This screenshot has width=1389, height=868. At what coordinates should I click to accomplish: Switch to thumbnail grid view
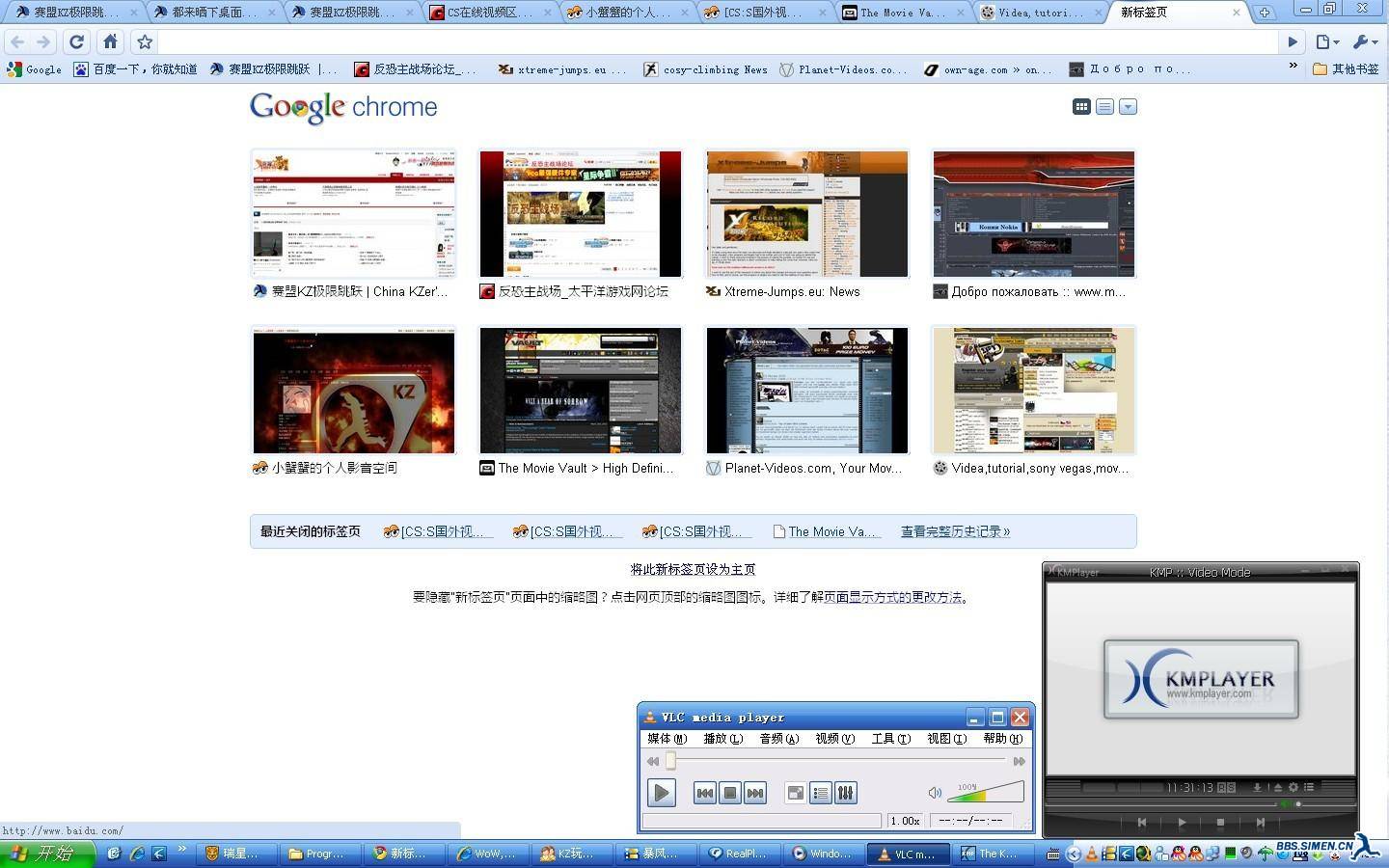pyautogui.click(x=1081, y=107)
